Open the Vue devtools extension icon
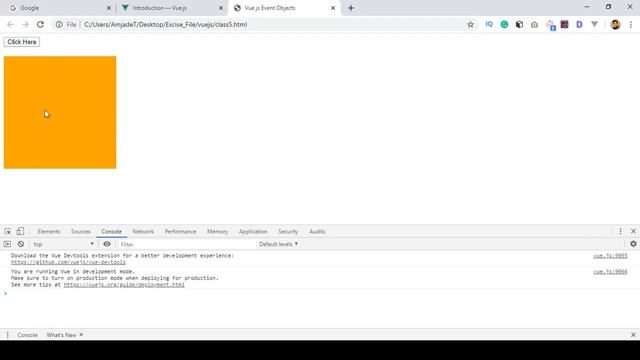The width and height of the screenshot is (640, 360). [594, 24]
